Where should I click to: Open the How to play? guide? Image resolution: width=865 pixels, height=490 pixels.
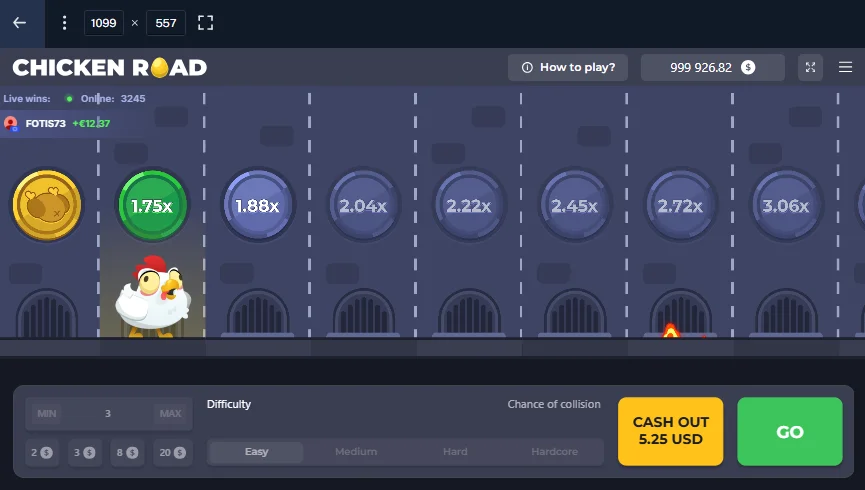point(568,67)
